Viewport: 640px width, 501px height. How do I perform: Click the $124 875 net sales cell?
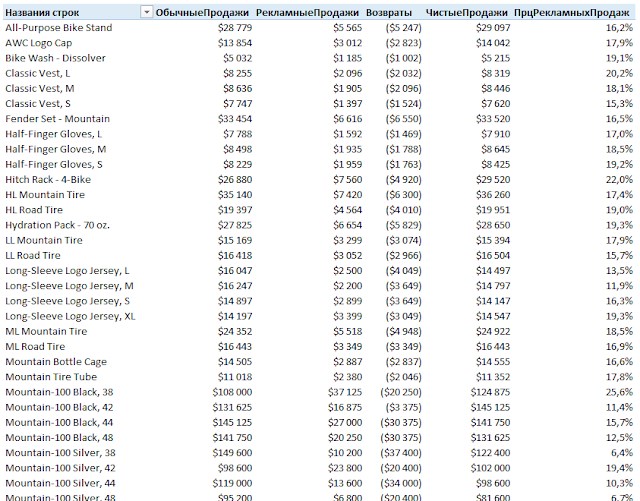(490, 392)
